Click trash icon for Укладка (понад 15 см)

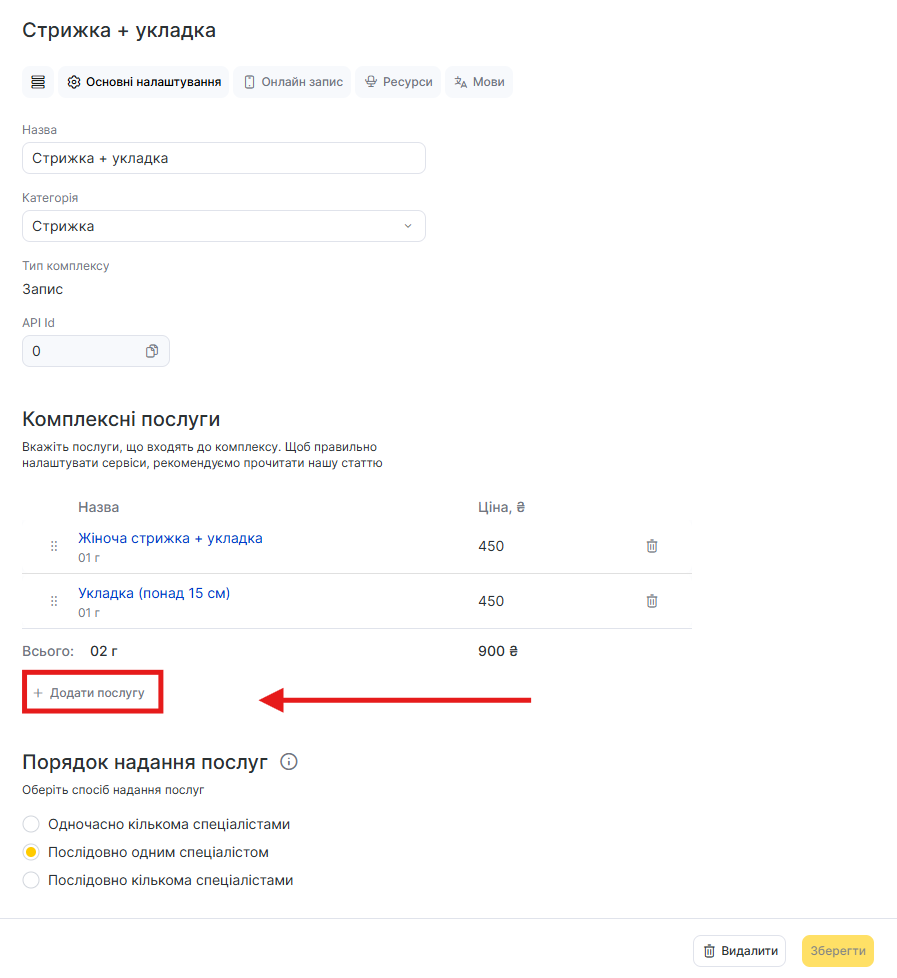coord(652,601)
